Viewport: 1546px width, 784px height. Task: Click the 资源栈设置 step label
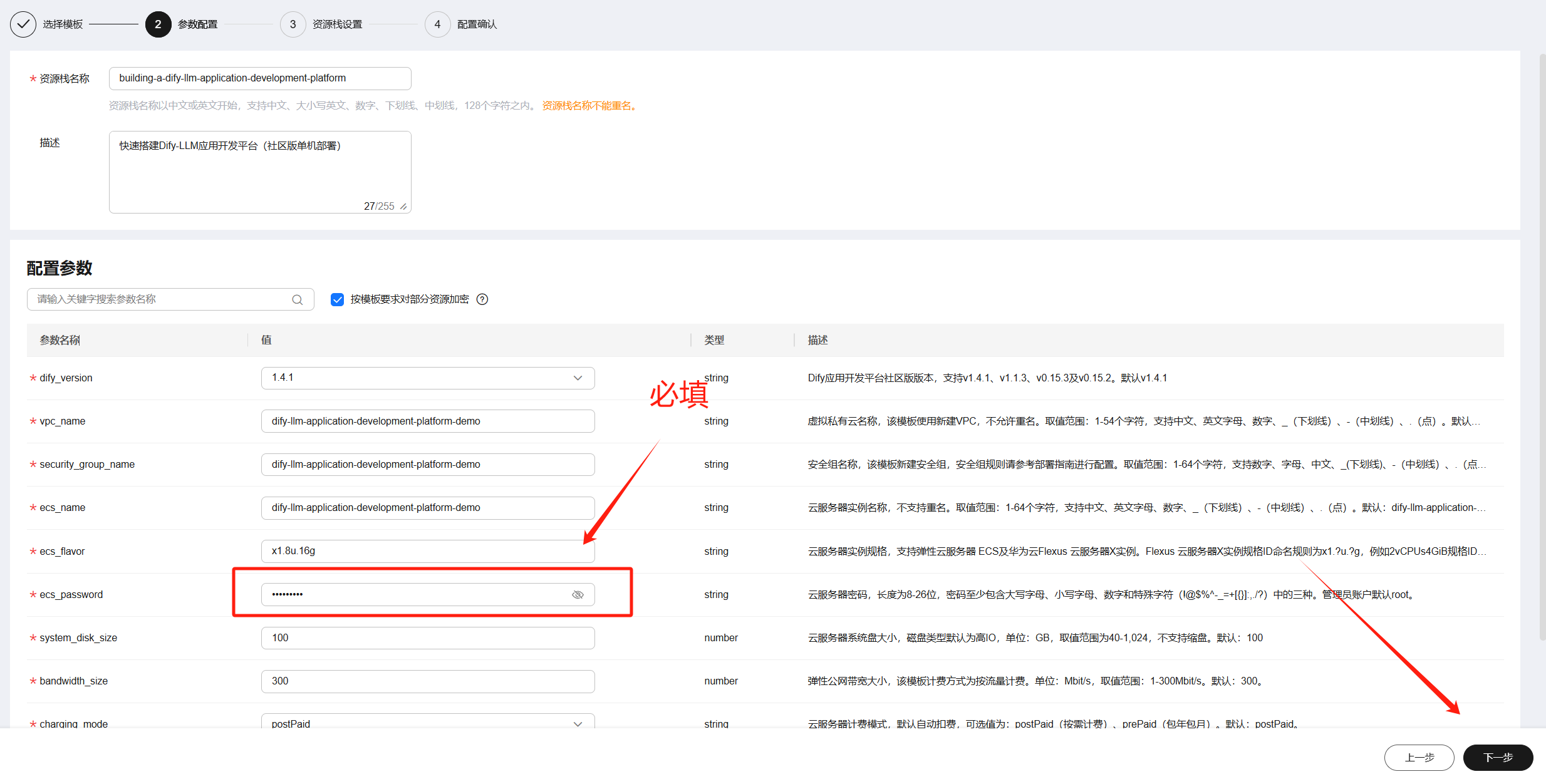coord(337,24)
